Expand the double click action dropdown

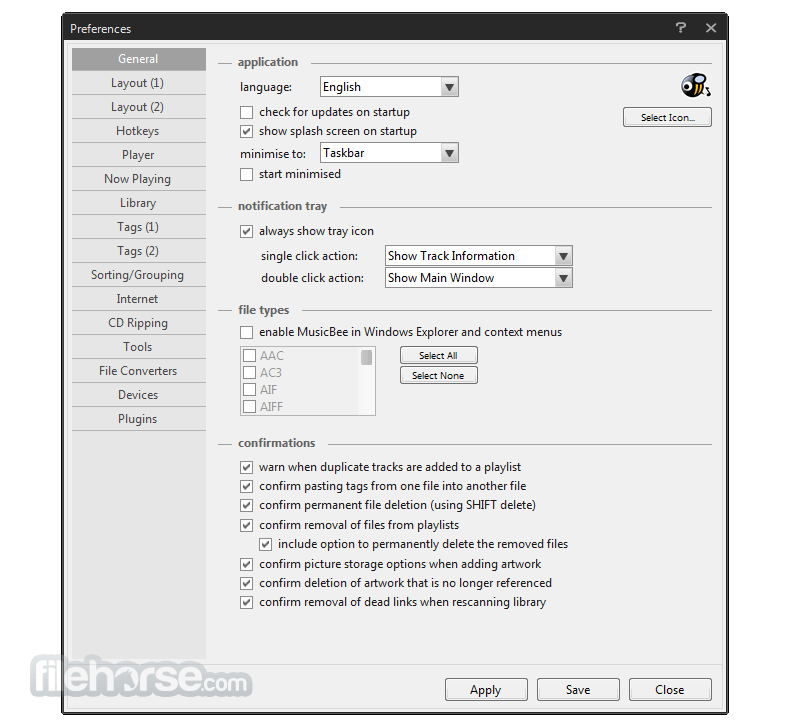point(479,278)
